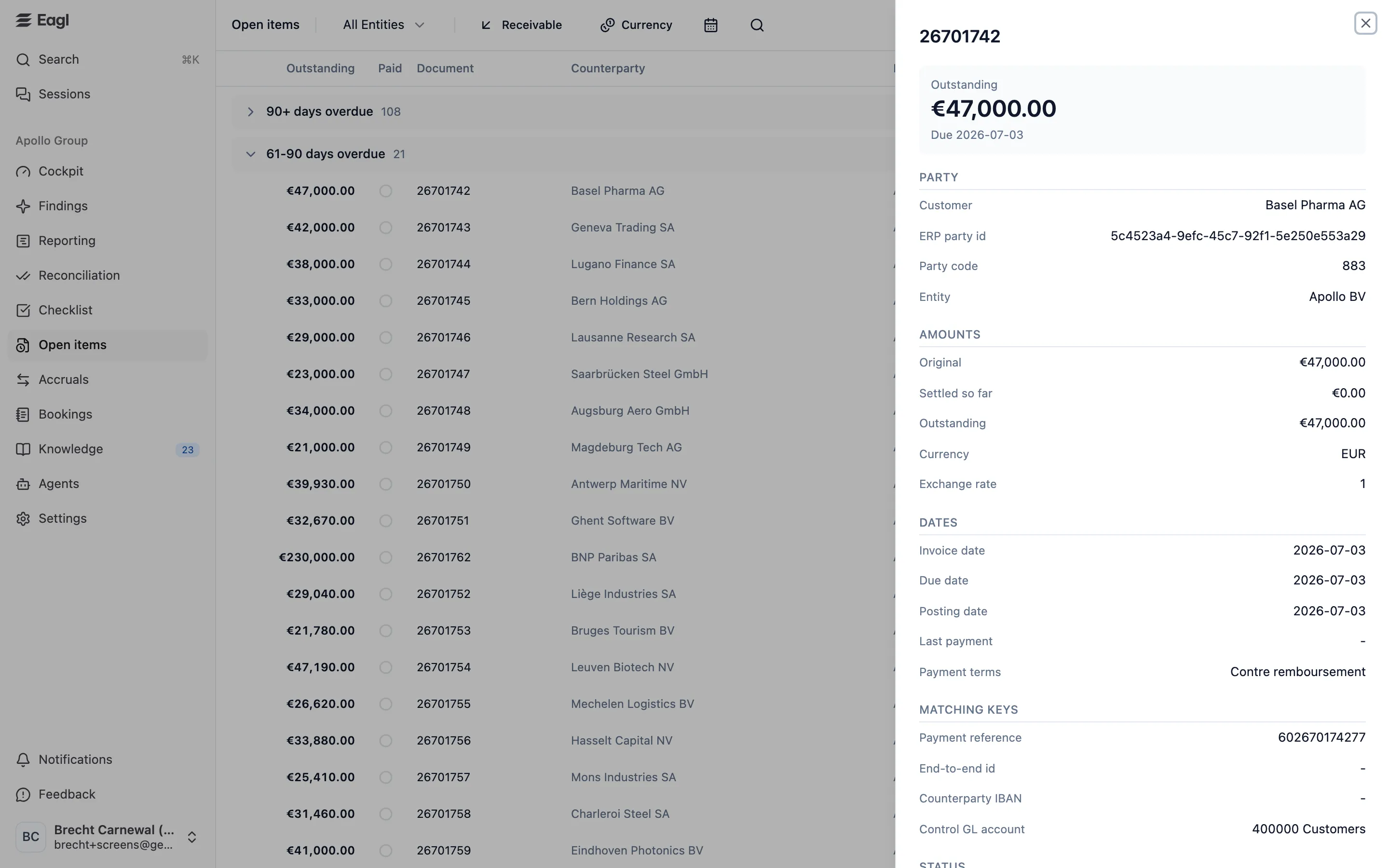Toggle paid circle for BNP Paribas SA
Image resolution: width=1389 pixels, height=868 pixels.
(x=386, y=557)
